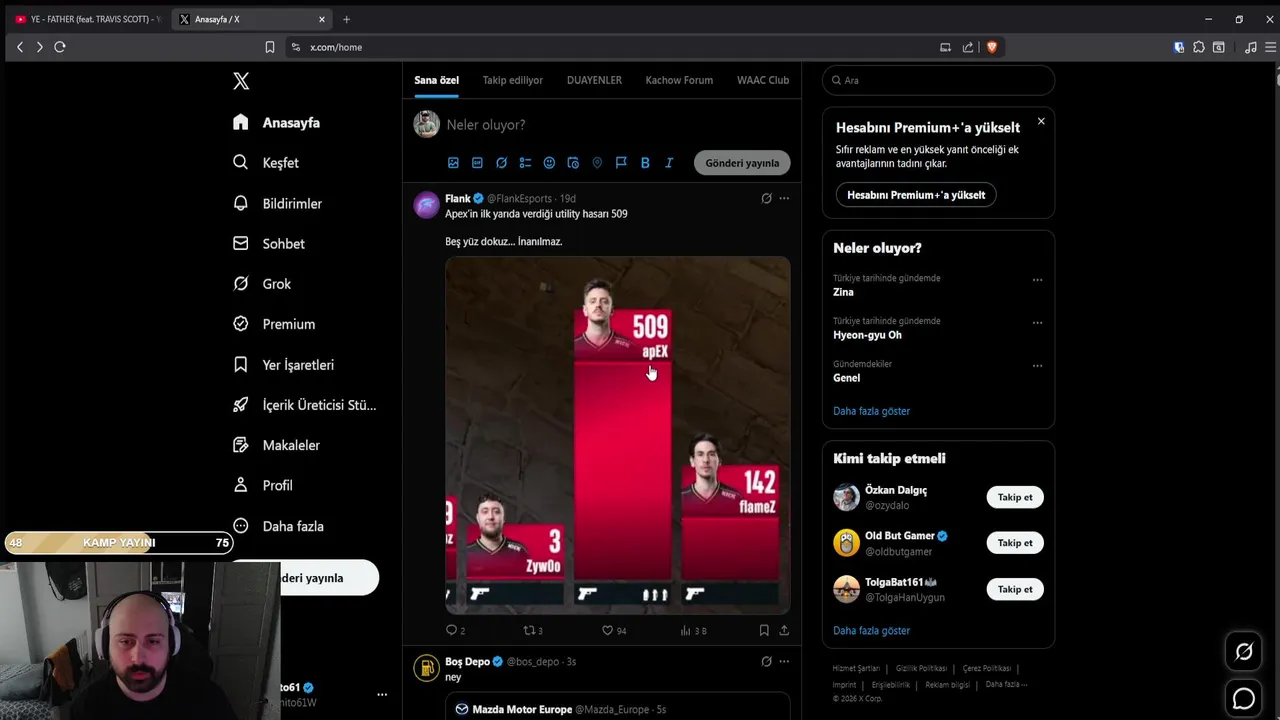Add a poll to post

click(525, 163)
